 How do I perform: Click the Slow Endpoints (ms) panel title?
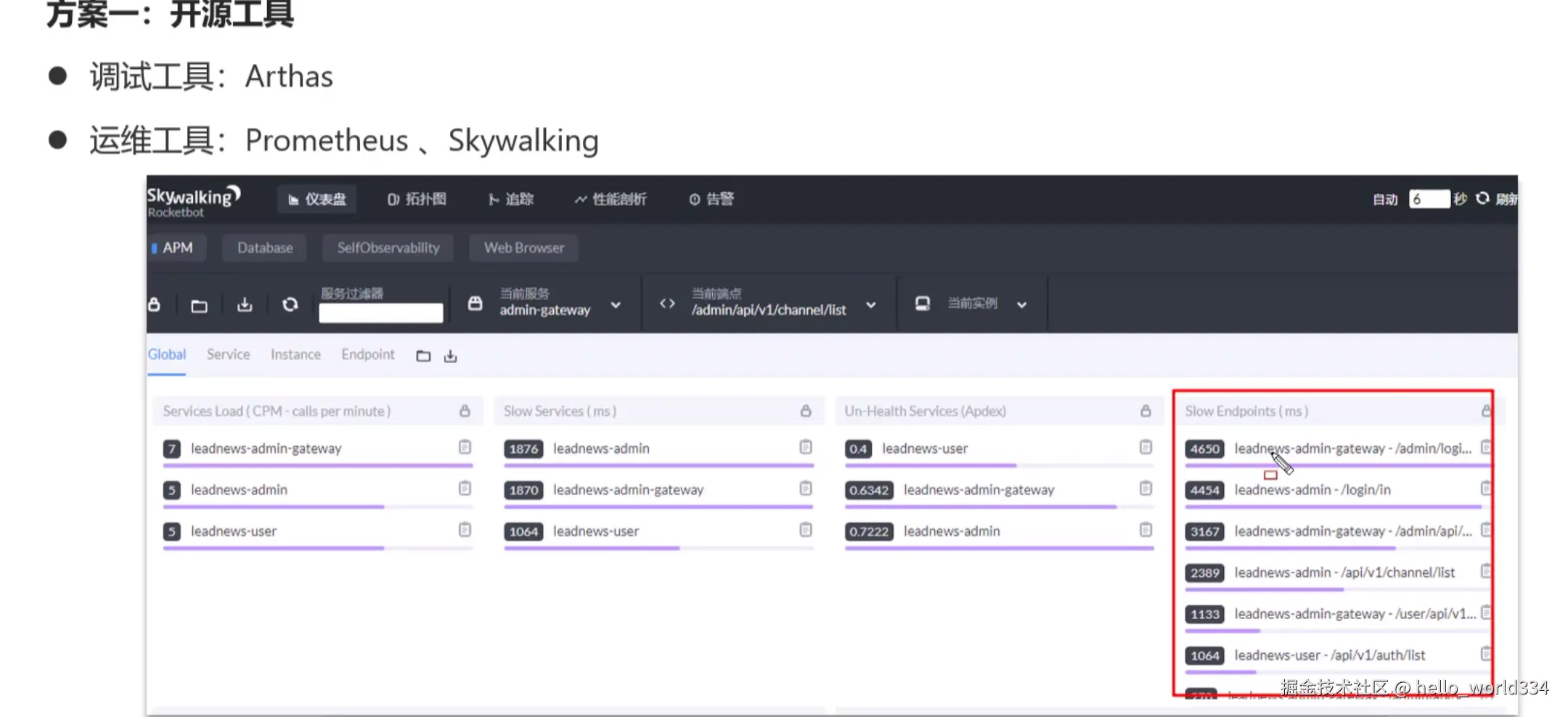tap(1246, 411)
